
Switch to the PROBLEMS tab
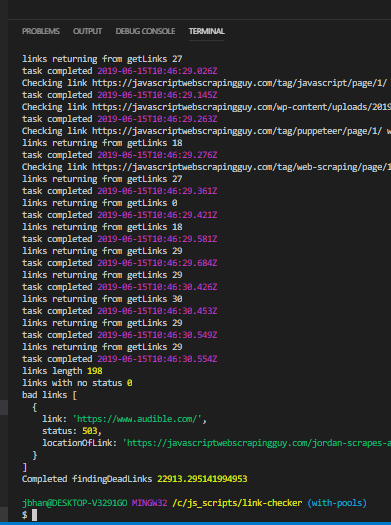point(41,31)
